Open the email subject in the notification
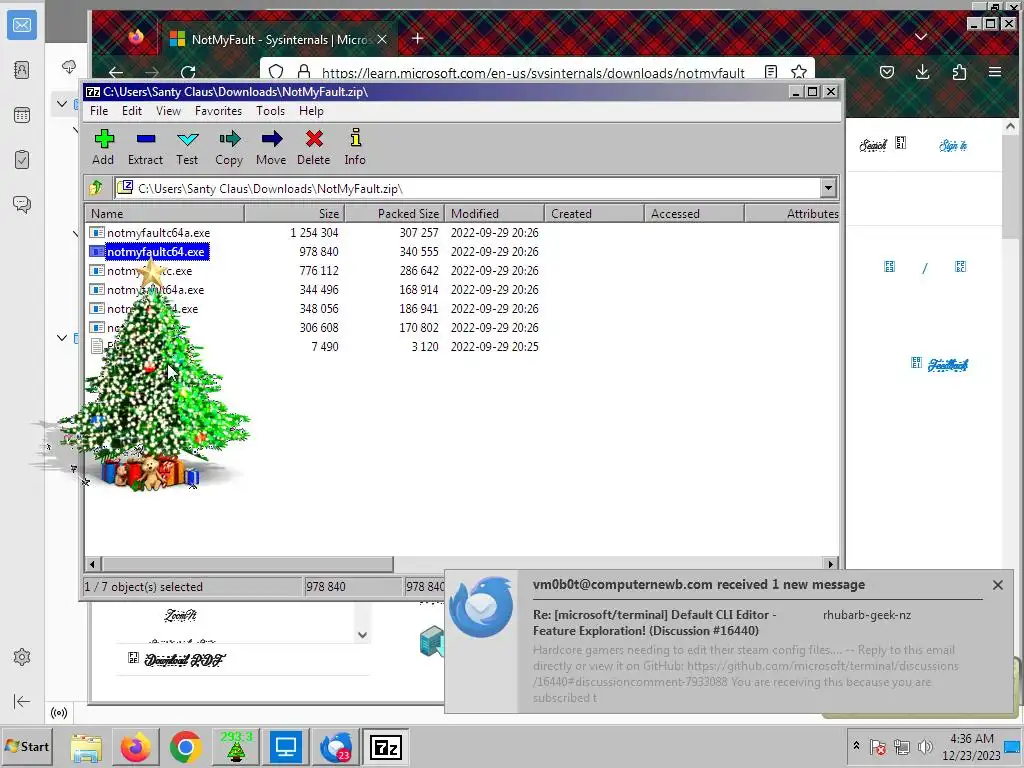The image size is (1024, 768). (654, 622)
